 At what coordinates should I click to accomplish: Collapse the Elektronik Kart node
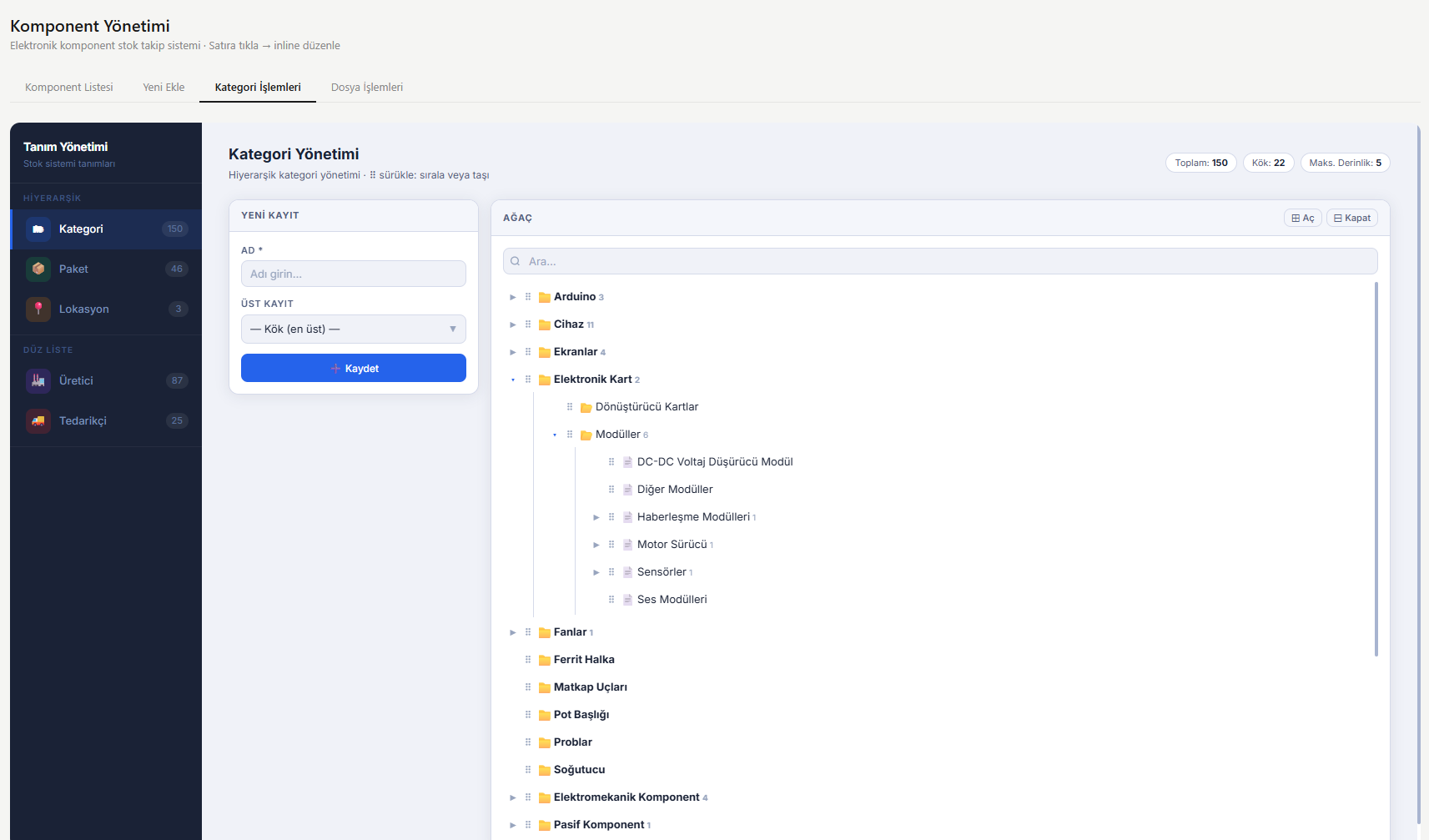click(513, 380)
